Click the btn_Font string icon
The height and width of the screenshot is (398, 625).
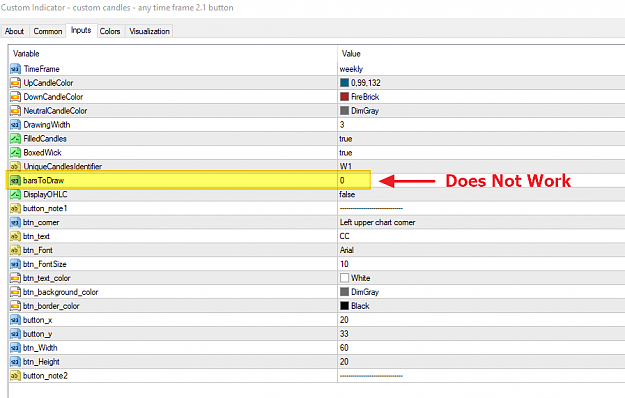coord(15,250)
